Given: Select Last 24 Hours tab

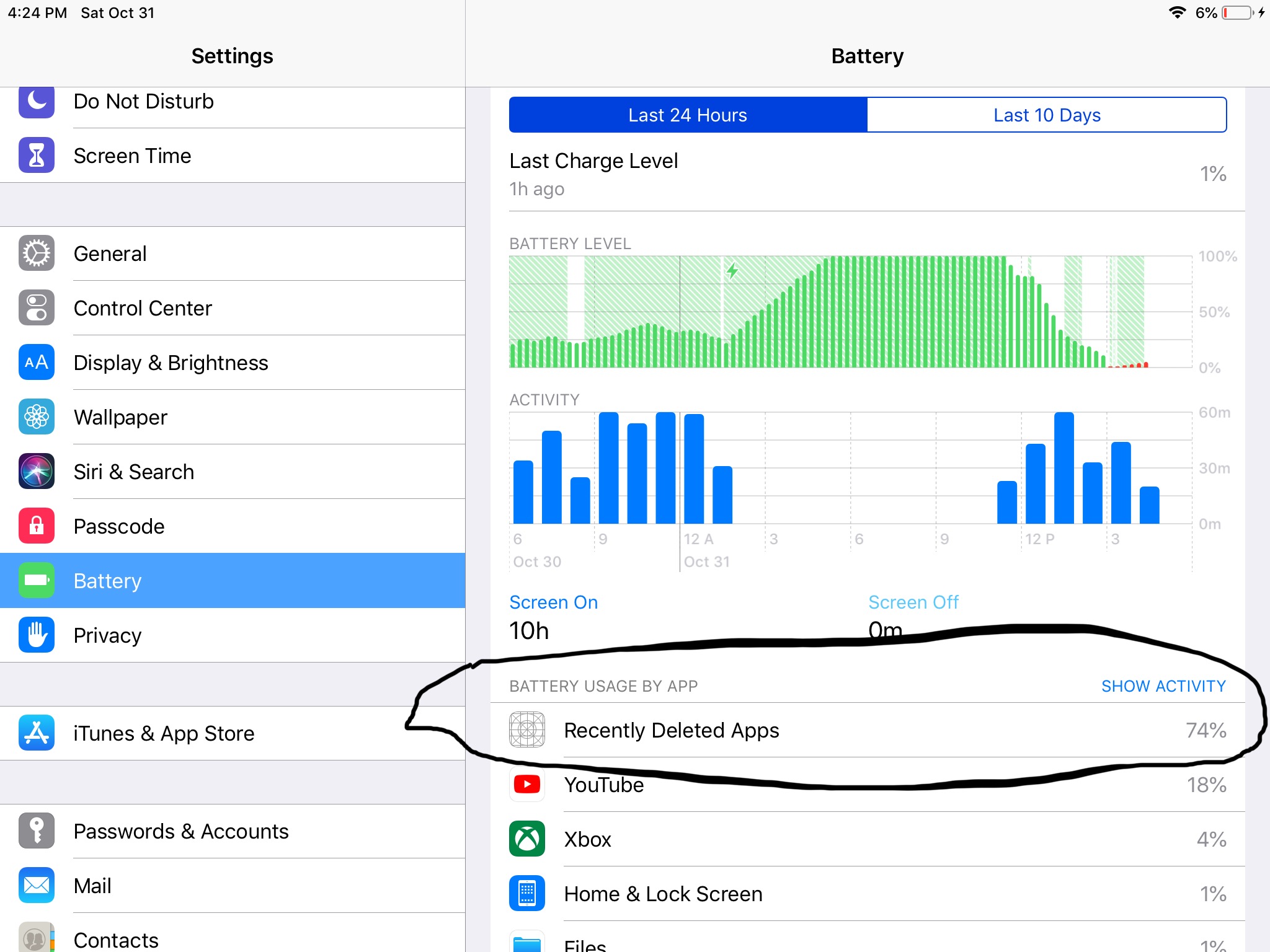Looking at the screenshot, I should click(688, 115).
